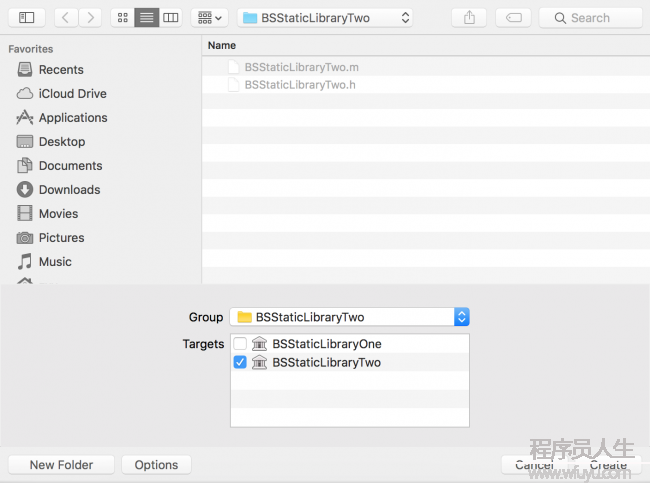Click the Cancel button
This screenshot has width=650, height=483.
[x=534, y=465]
